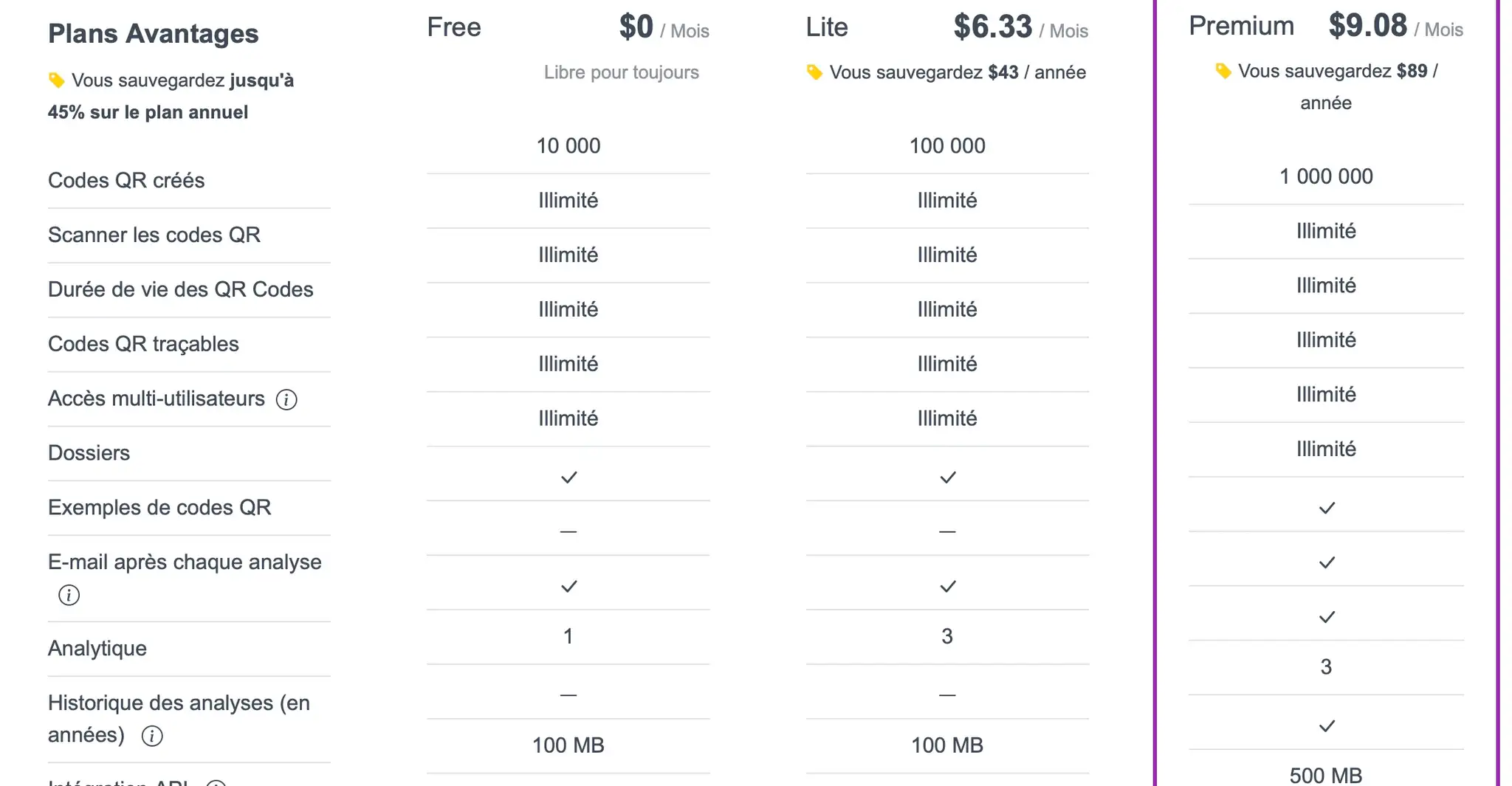The width and height of the screenshot is (1512, 786).
Task: Click the Codes QR créés row label
Action: (x=126, y=180)
